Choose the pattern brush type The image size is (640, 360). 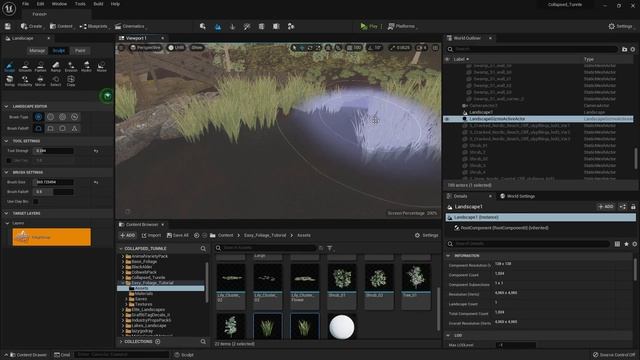(62, 117)
